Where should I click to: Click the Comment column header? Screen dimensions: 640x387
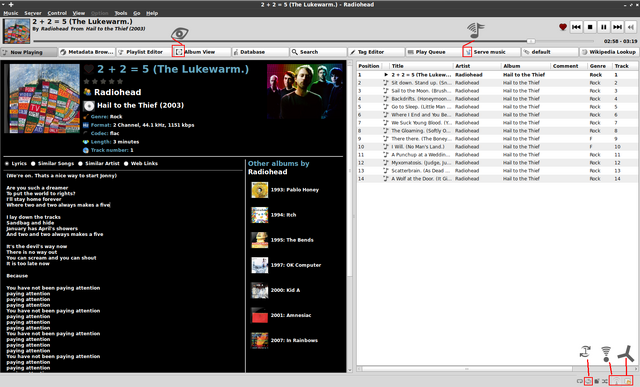pos(569,66)
